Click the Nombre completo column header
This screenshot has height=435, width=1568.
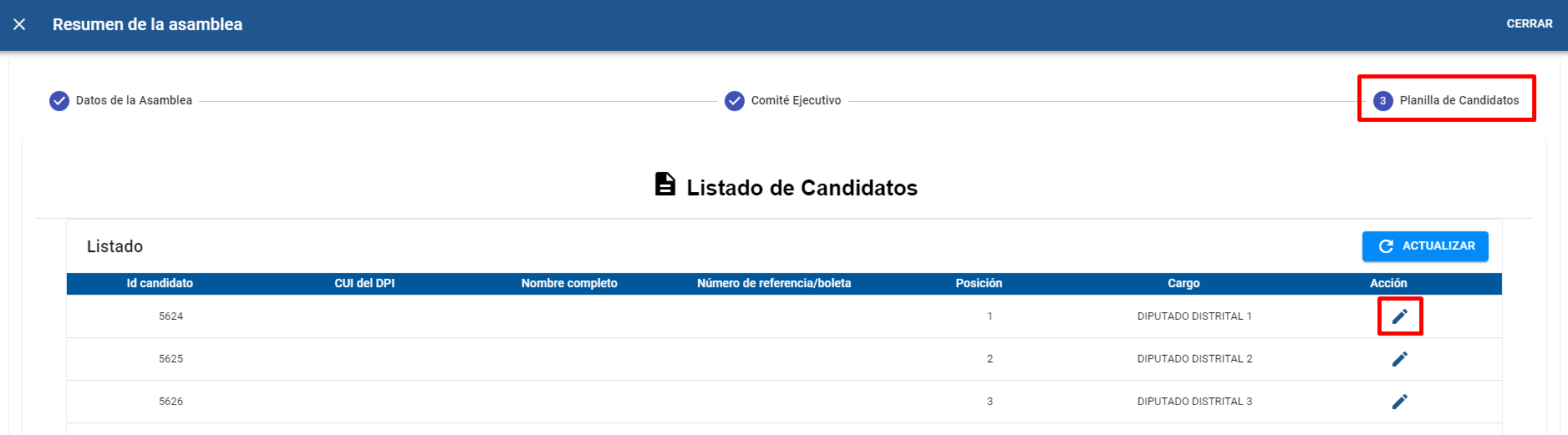[x=569, y=284]
